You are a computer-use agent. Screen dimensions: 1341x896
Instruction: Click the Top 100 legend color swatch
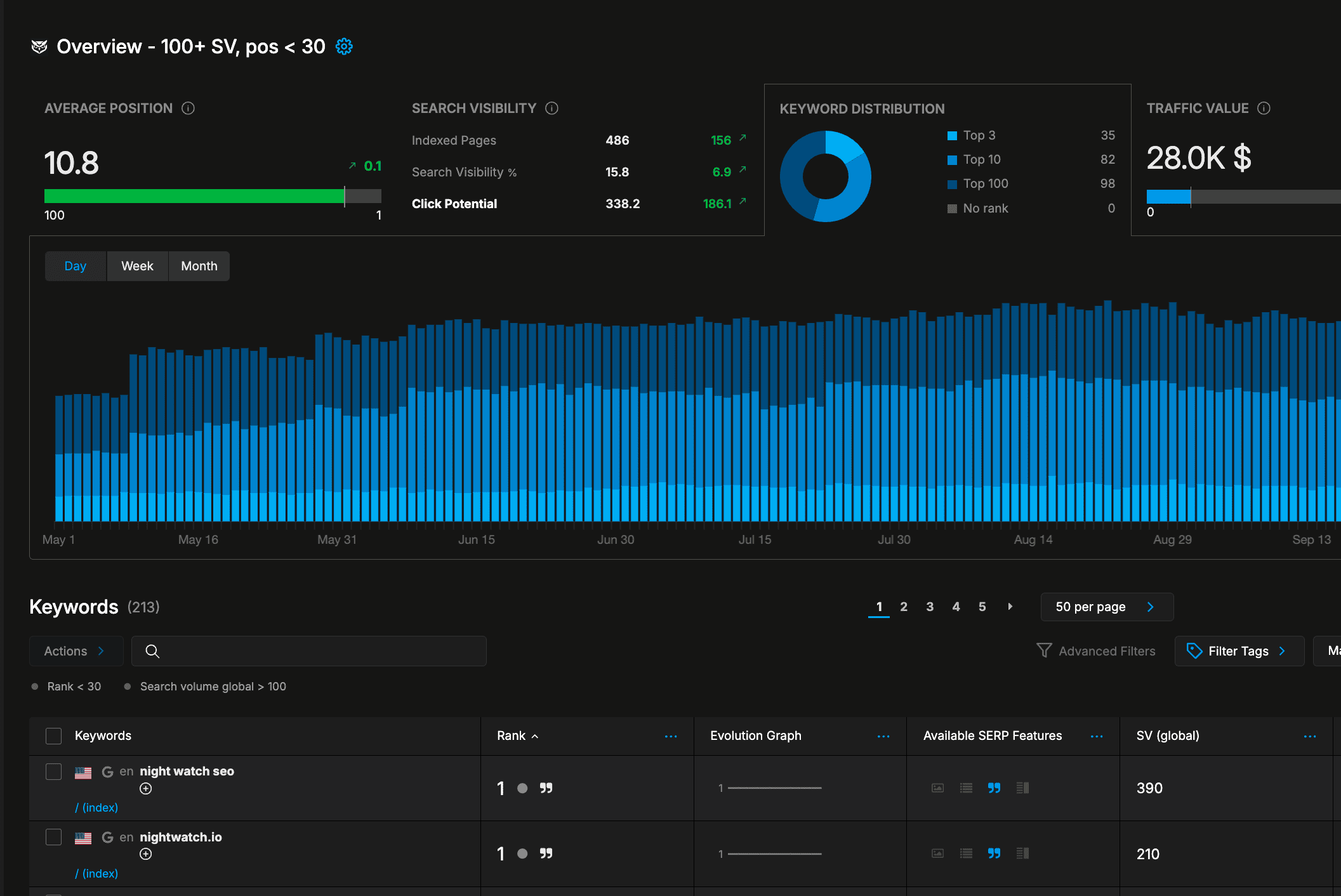point(952,184)
